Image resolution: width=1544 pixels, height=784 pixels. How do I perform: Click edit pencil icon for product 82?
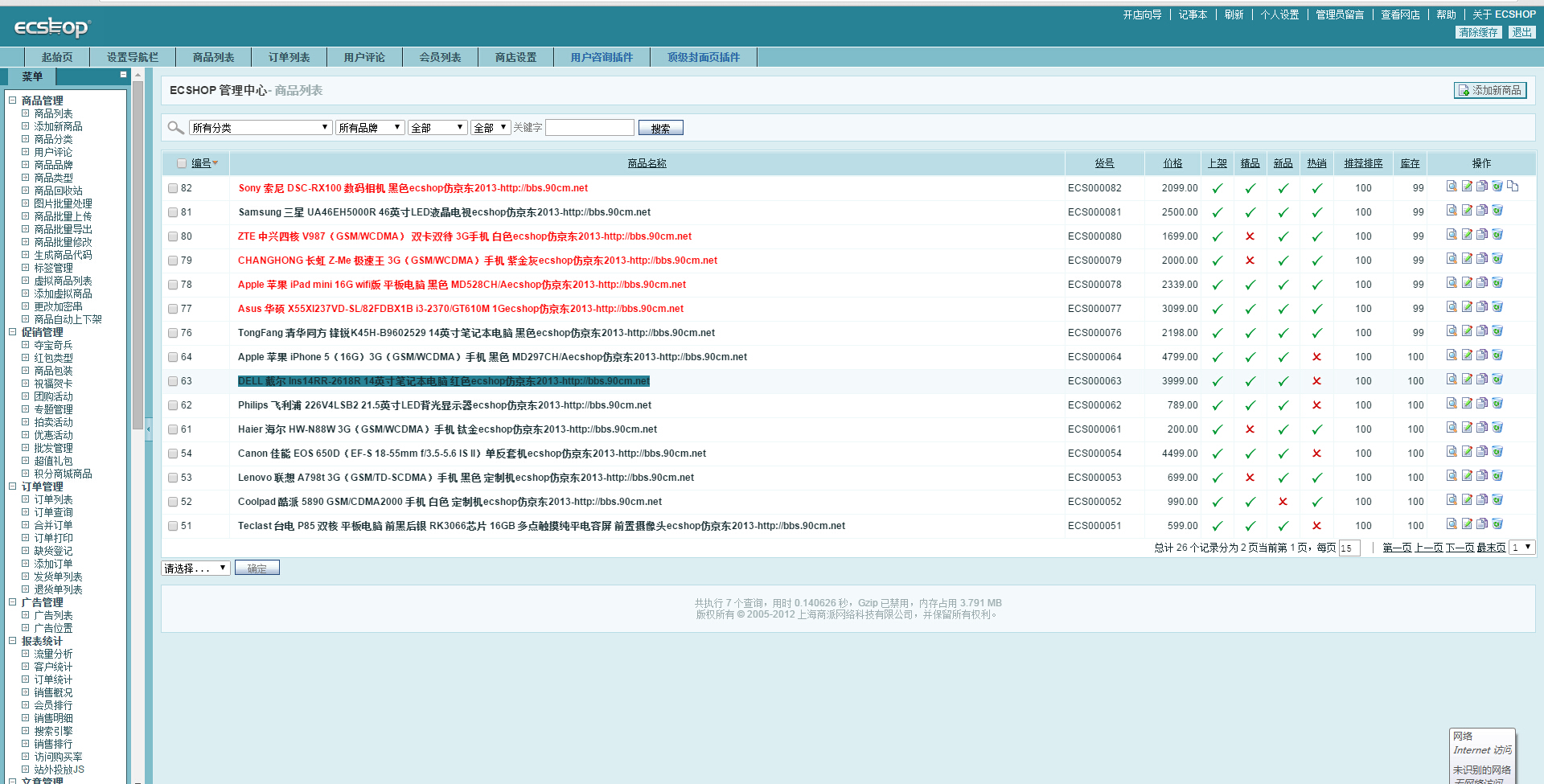tap(1467, 186)
